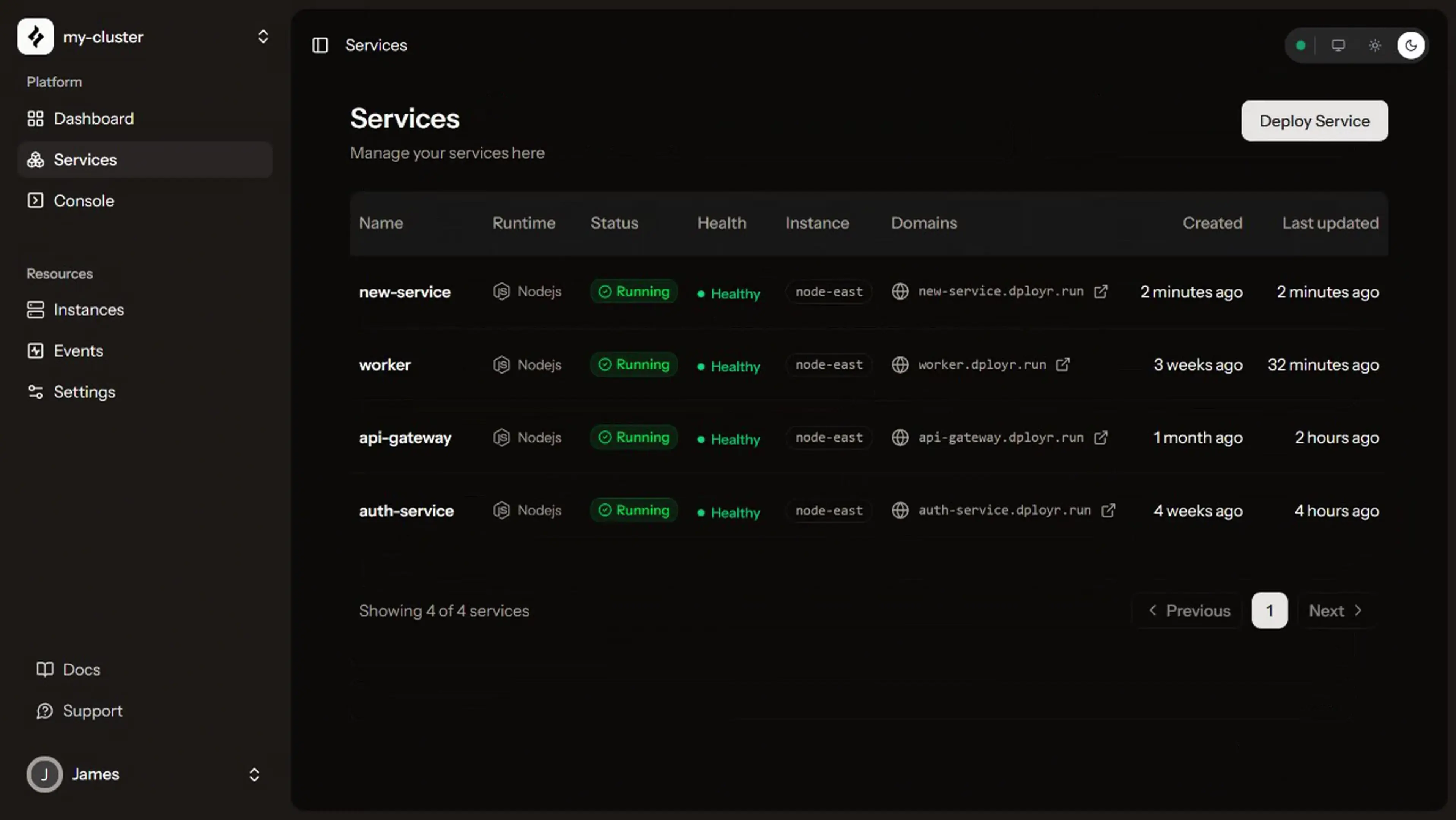Open new-service.dployr.run external link icon
Image resolution: width=1456 pixels, height=820 pixels.
click(1100, 292)
